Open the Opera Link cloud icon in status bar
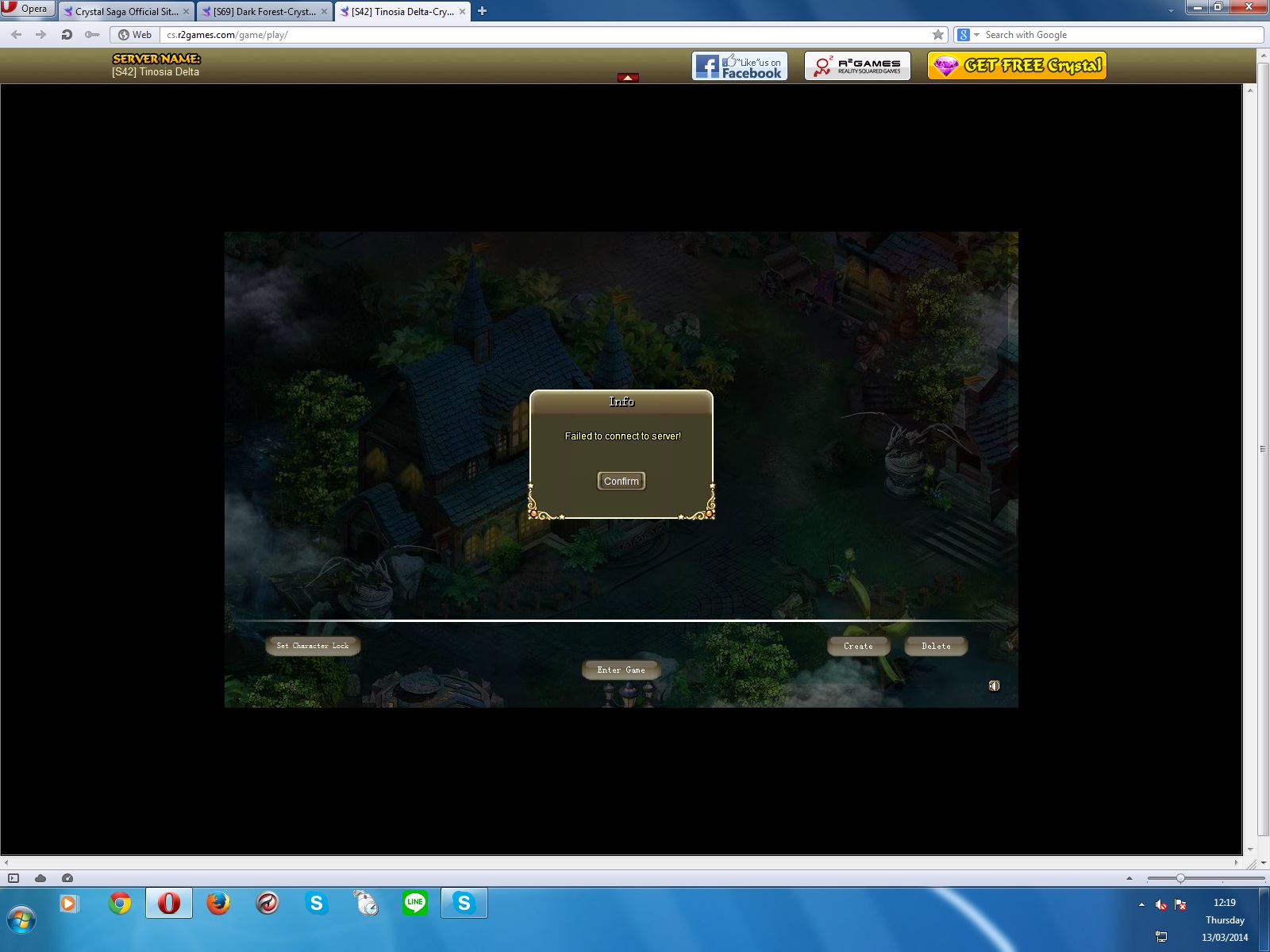1270x952 pixels. coord(40,878)
